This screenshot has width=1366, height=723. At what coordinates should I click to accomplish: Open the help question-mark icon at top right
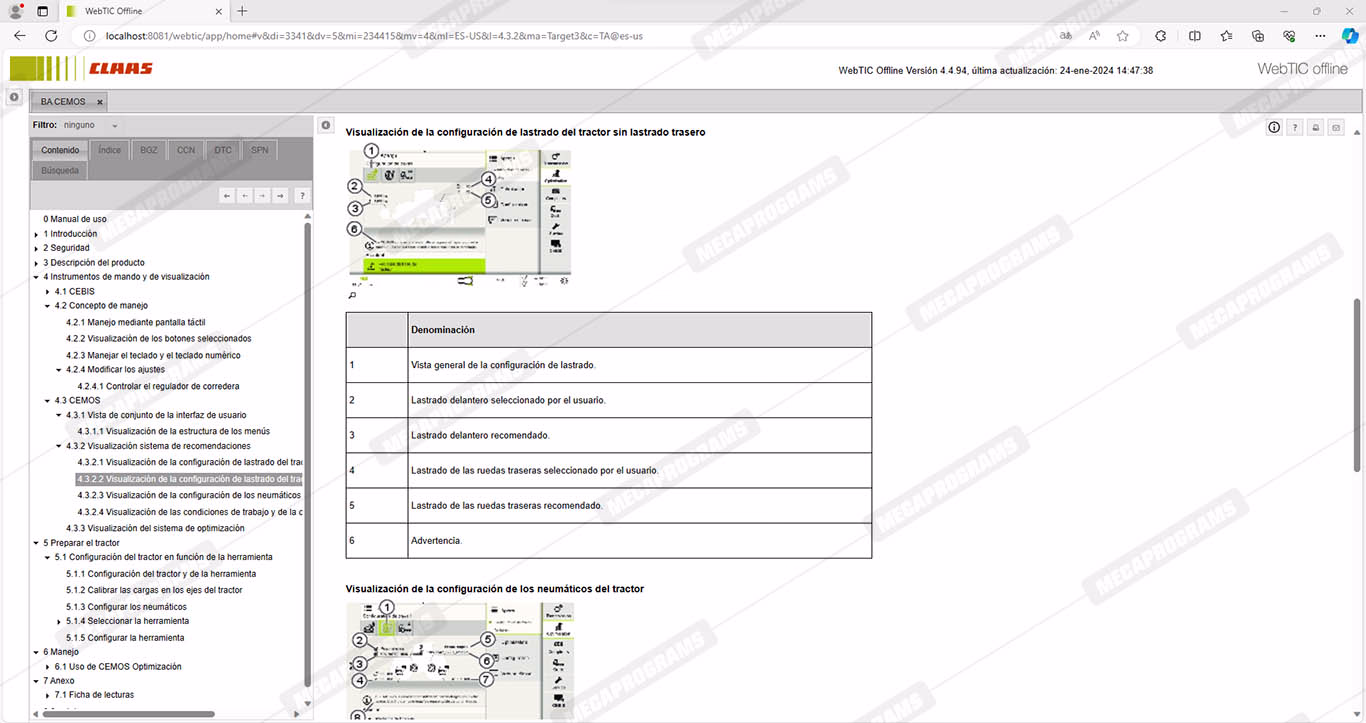click(1295, 128)
